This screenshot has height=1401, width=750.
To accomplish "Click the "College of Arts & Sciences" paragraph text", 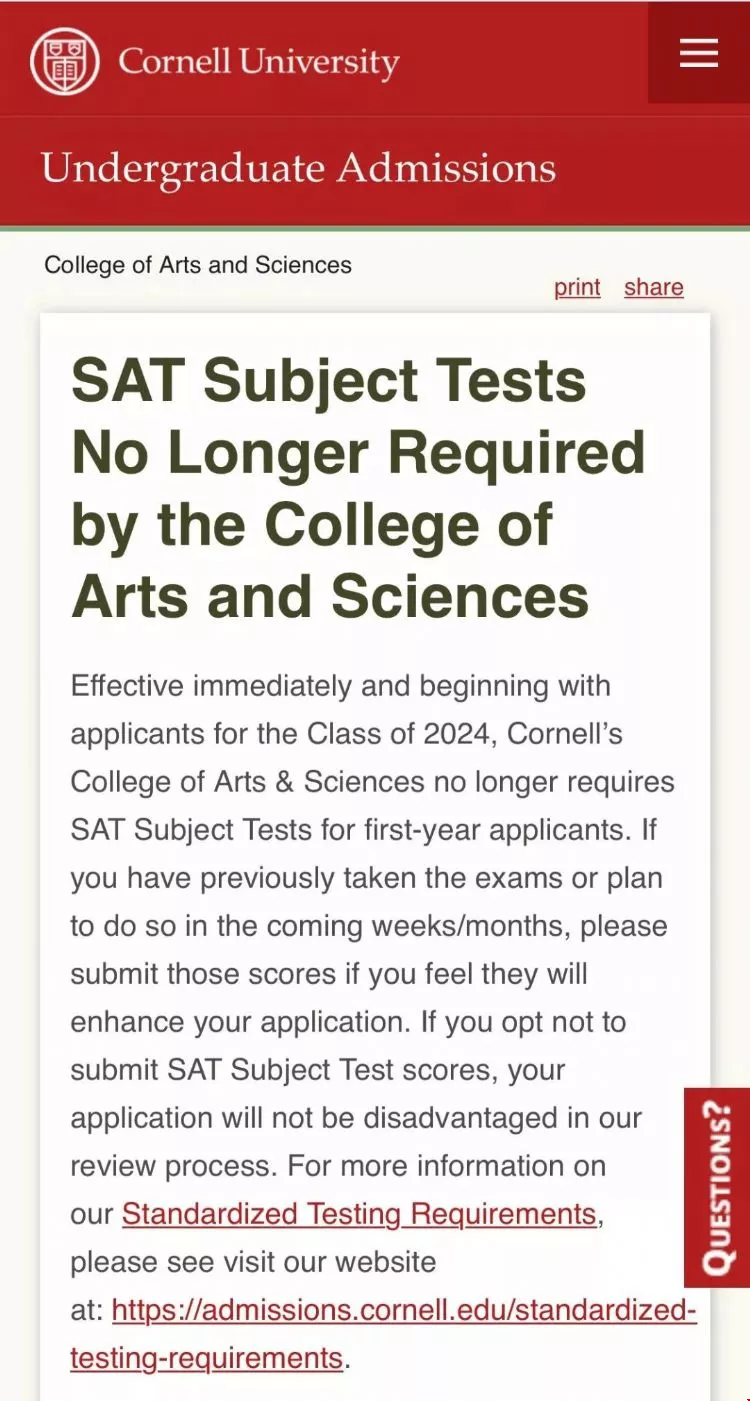I will [x=248, y=782].
